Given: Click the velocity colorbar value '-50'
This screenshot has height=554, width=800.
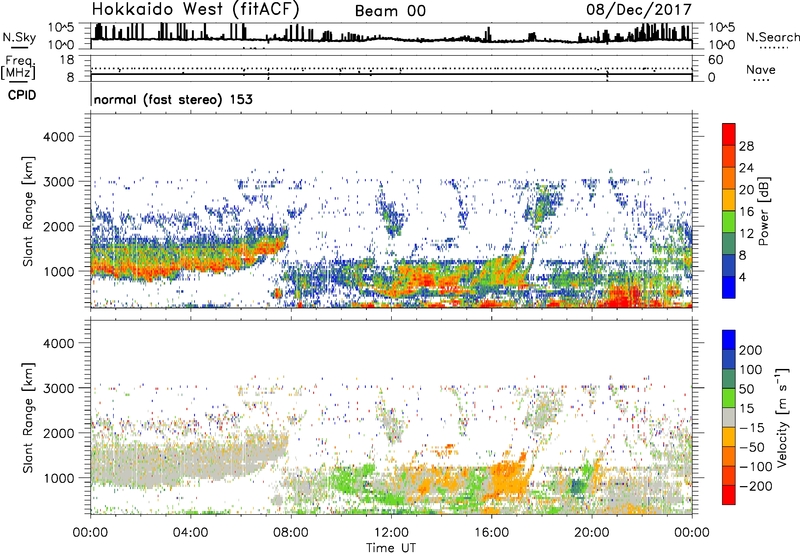Looking at the screenshot, I should coord(752,447).
